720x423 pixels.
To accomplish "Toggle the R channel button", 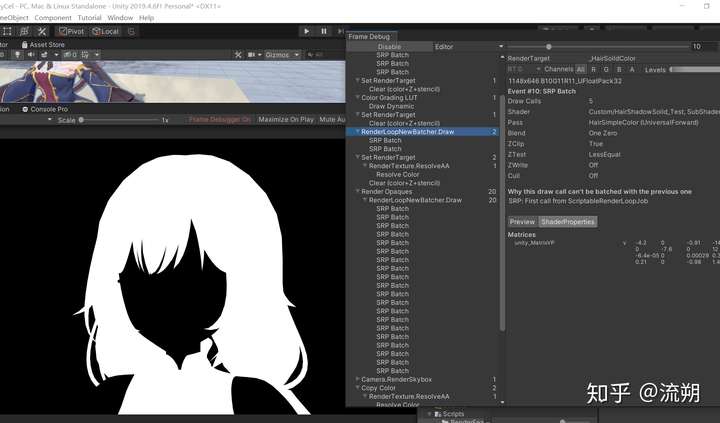I will 595,70.
